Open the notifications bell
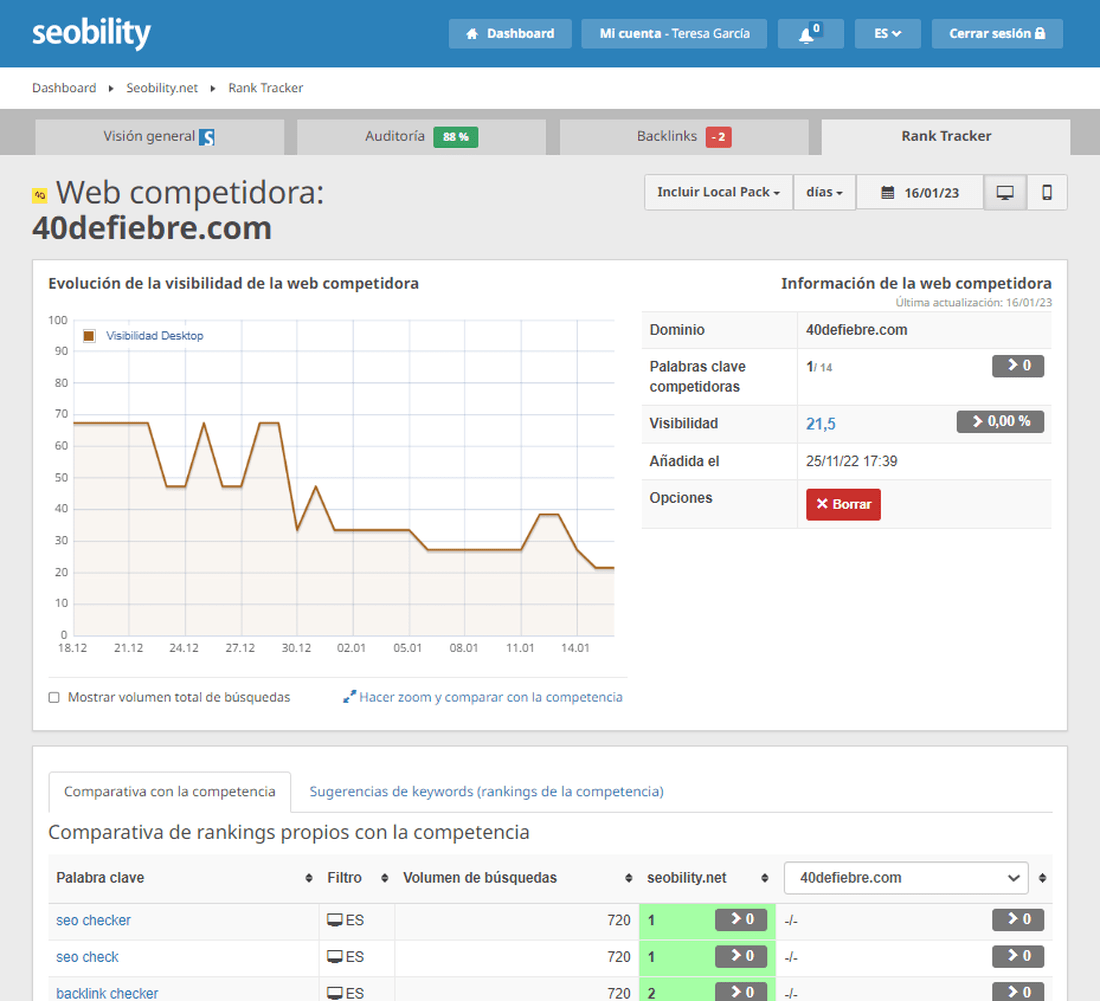The height and width of the screenshot is (1001, 1100). coord(810,34)
